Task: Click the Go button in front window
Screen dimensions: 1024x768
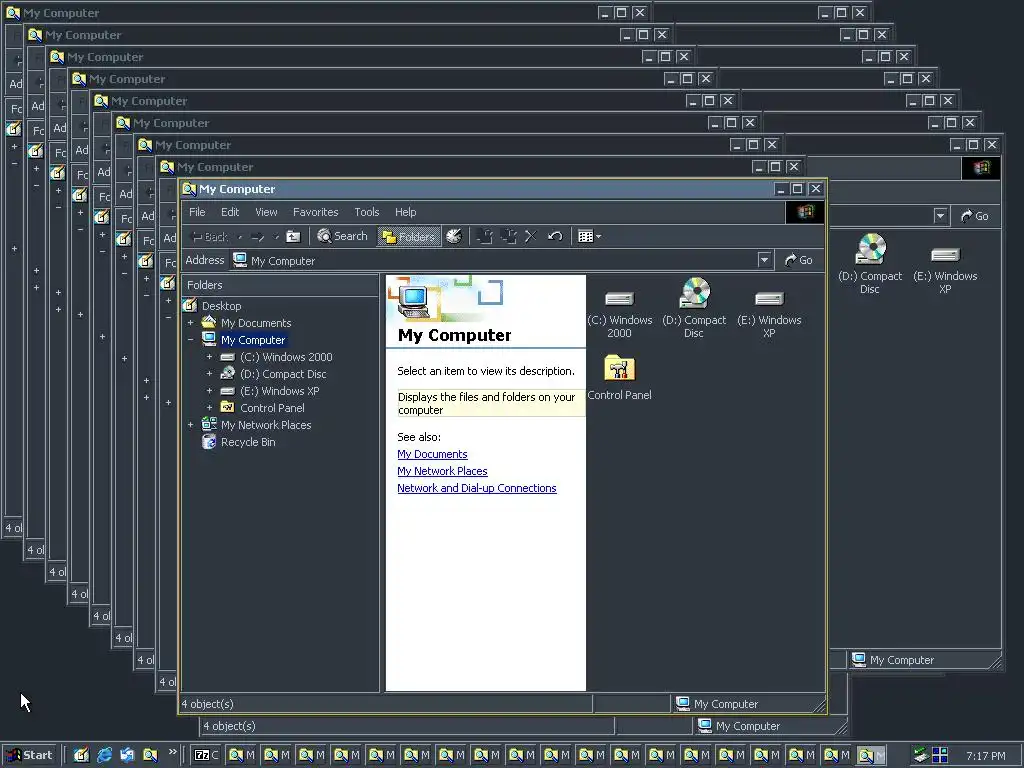Action: 798,260
